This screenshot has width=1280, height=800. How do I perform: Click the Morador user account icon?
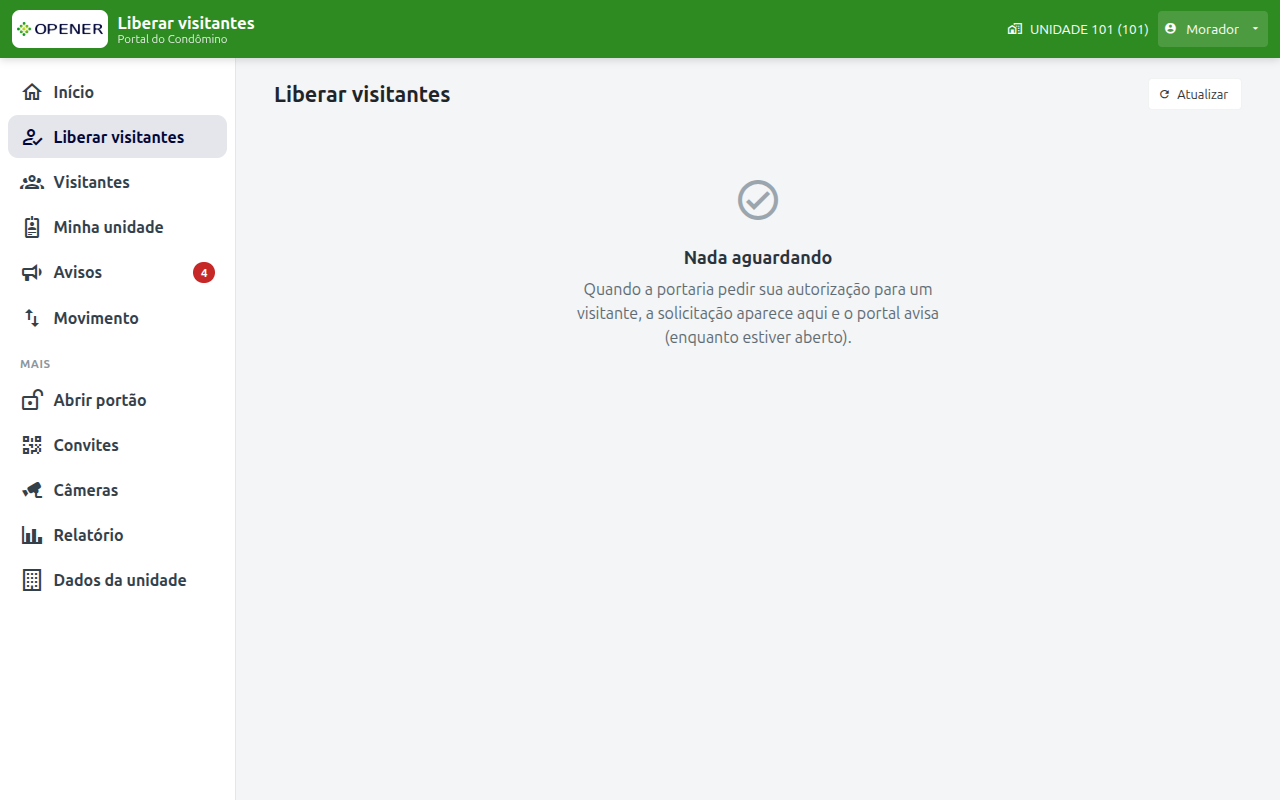point(1171,29)
